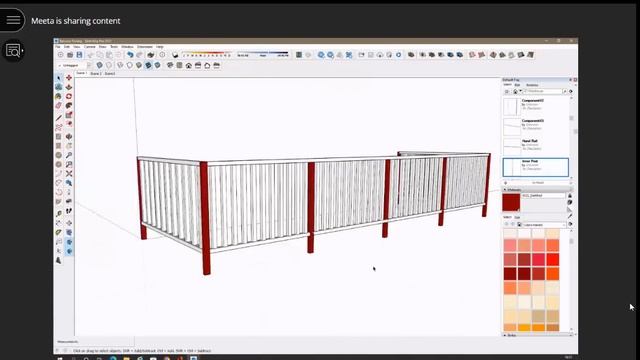Open the Edit tab in Materials panel
640x360 pixels.
tap(517, 218)
